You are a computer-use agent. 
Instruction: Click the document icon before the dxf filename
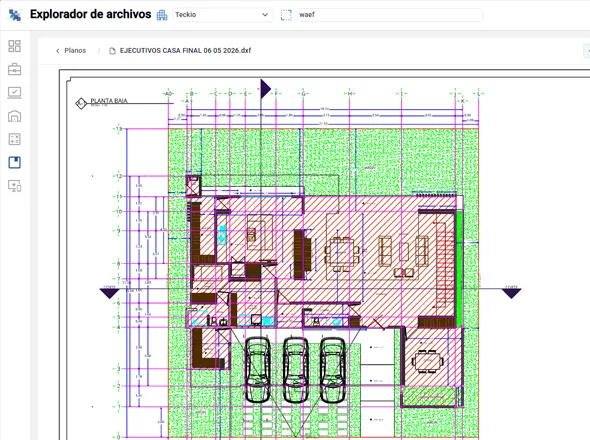pos(112,51)
